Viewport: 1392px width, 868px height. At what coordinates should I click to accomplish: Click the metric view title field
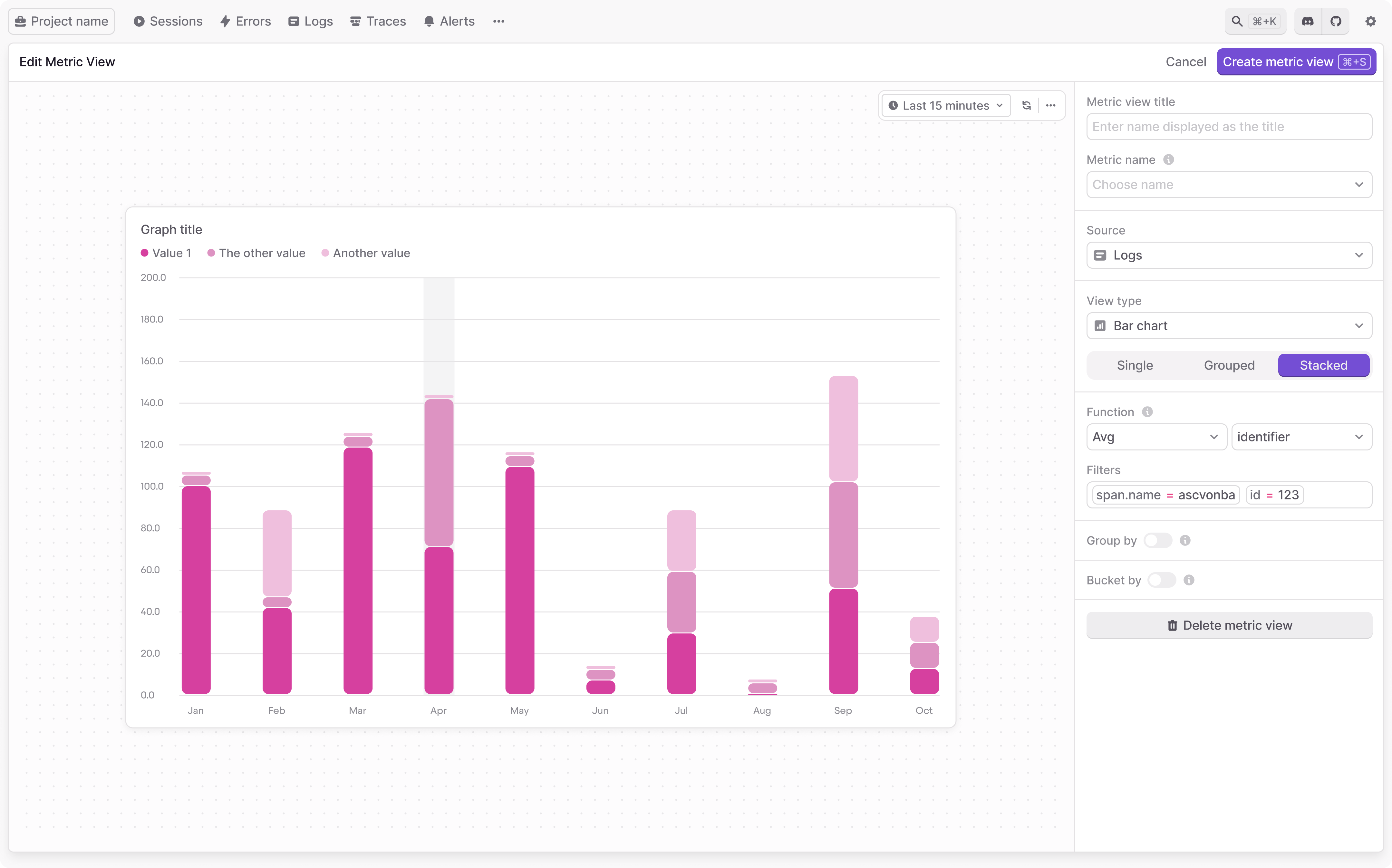tap(1228, 126)
